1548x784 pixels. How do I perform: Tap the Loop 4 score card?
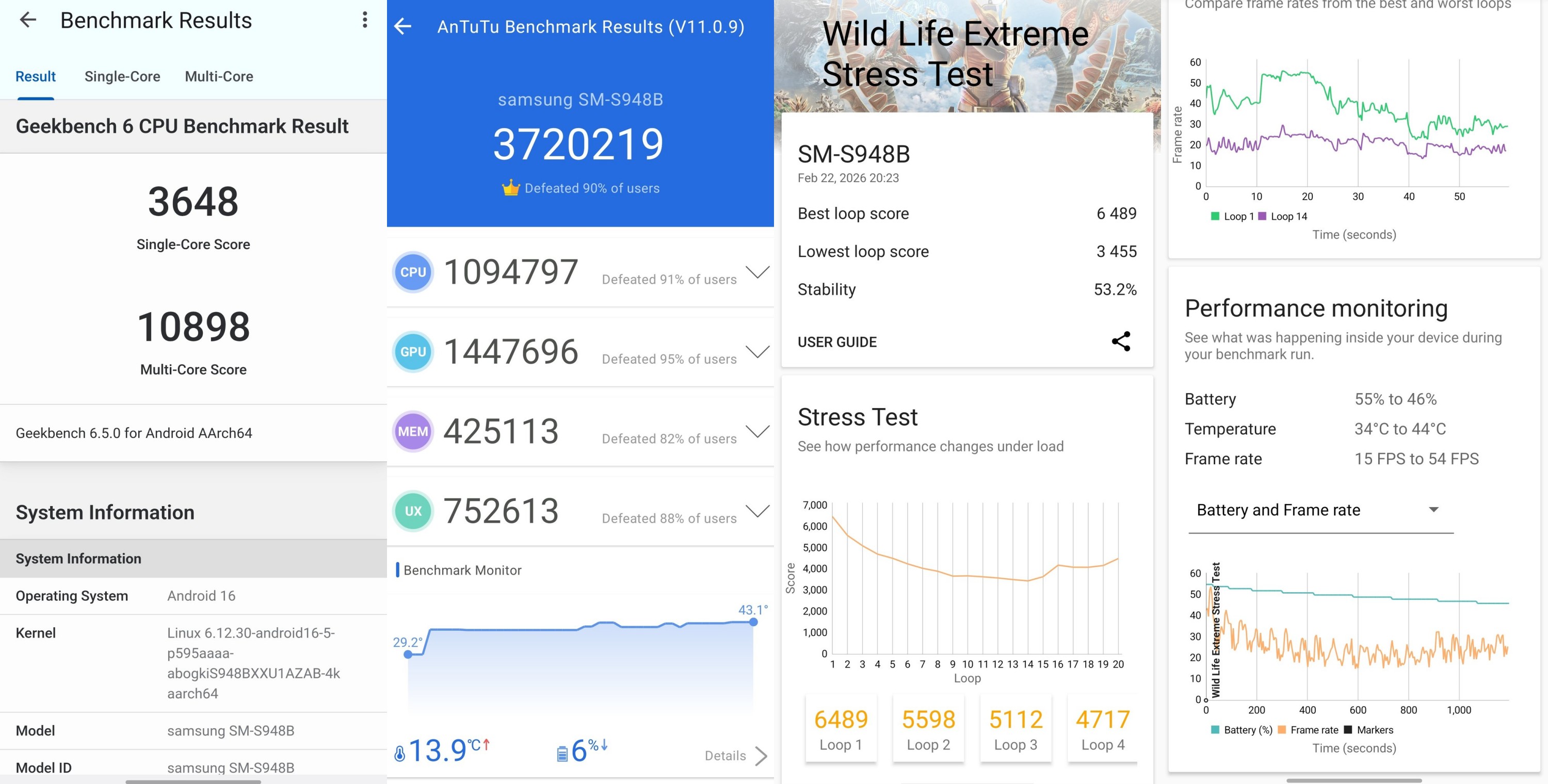pyautogui.click(x=1102, y=729)
